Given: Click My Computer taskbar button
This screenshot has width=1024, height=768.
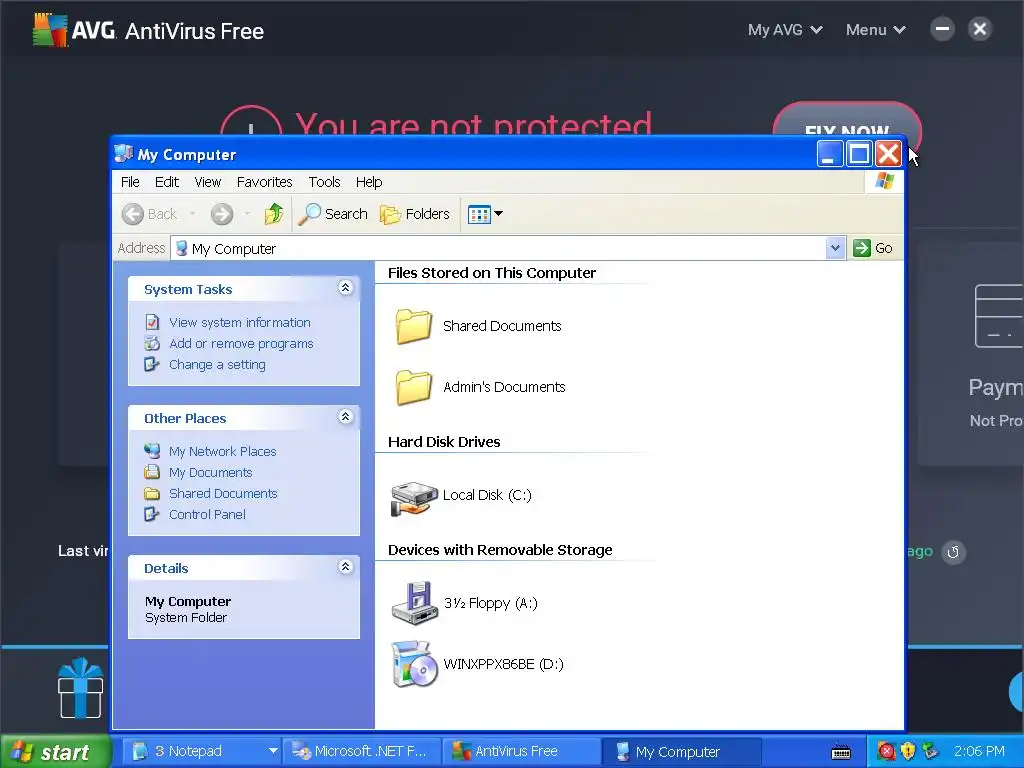Looking at the screenshot, I should [681, 752].
